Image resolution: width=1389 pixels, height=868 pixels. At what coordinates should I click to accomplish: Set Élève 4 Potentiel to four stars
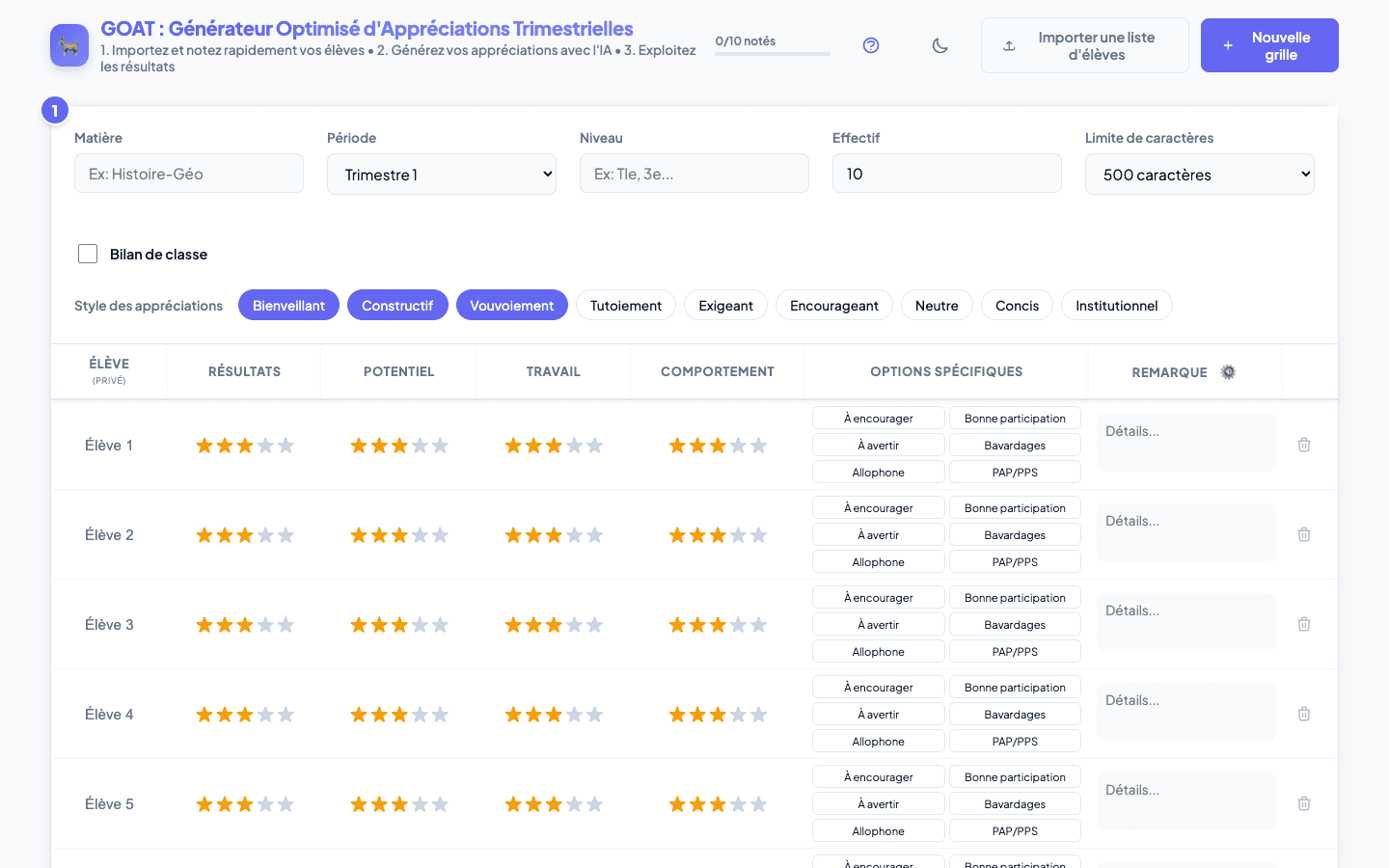(420, 715)
